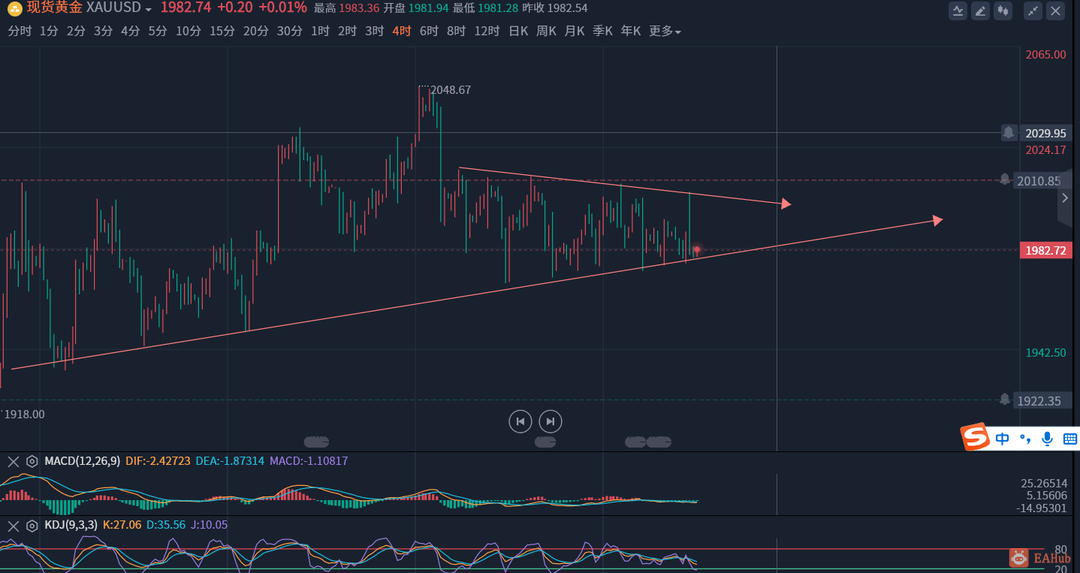Expand the right side panel chevron

(x=1065, y=198)
